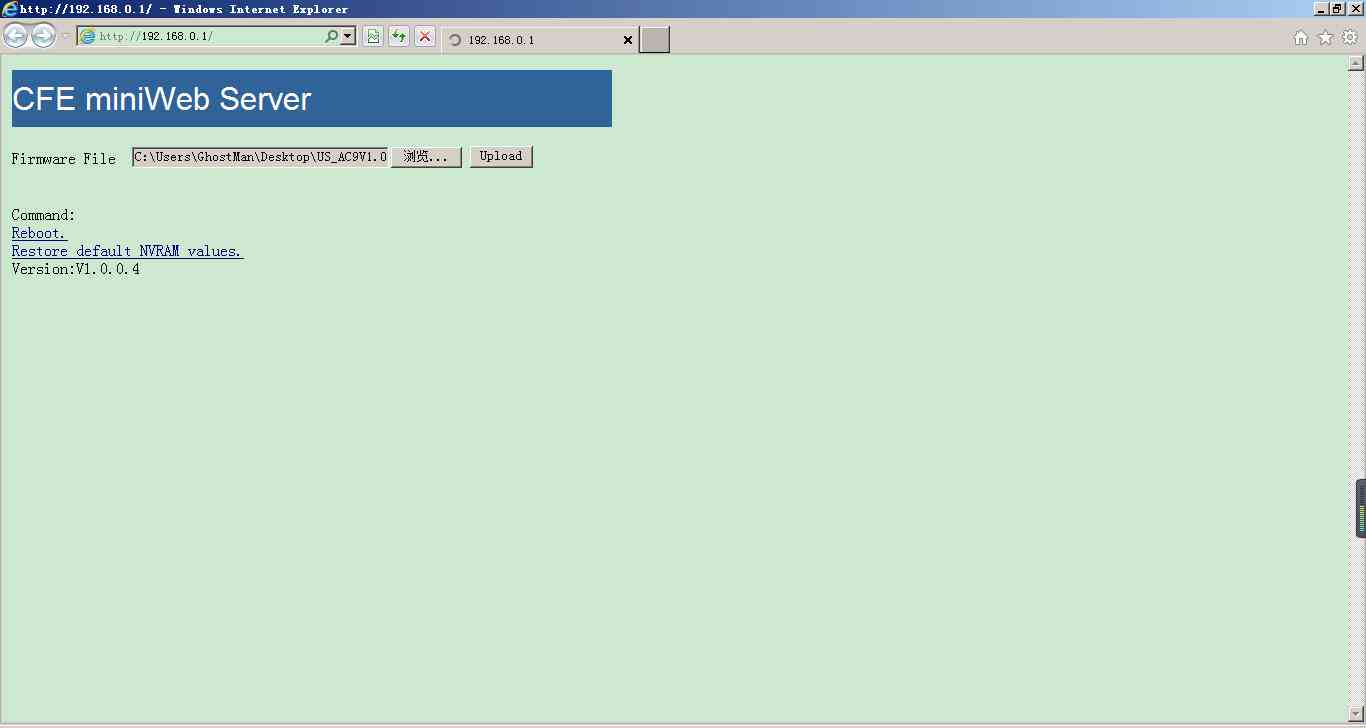Restore down the Internet Explorer window

tap(1338, 8)
